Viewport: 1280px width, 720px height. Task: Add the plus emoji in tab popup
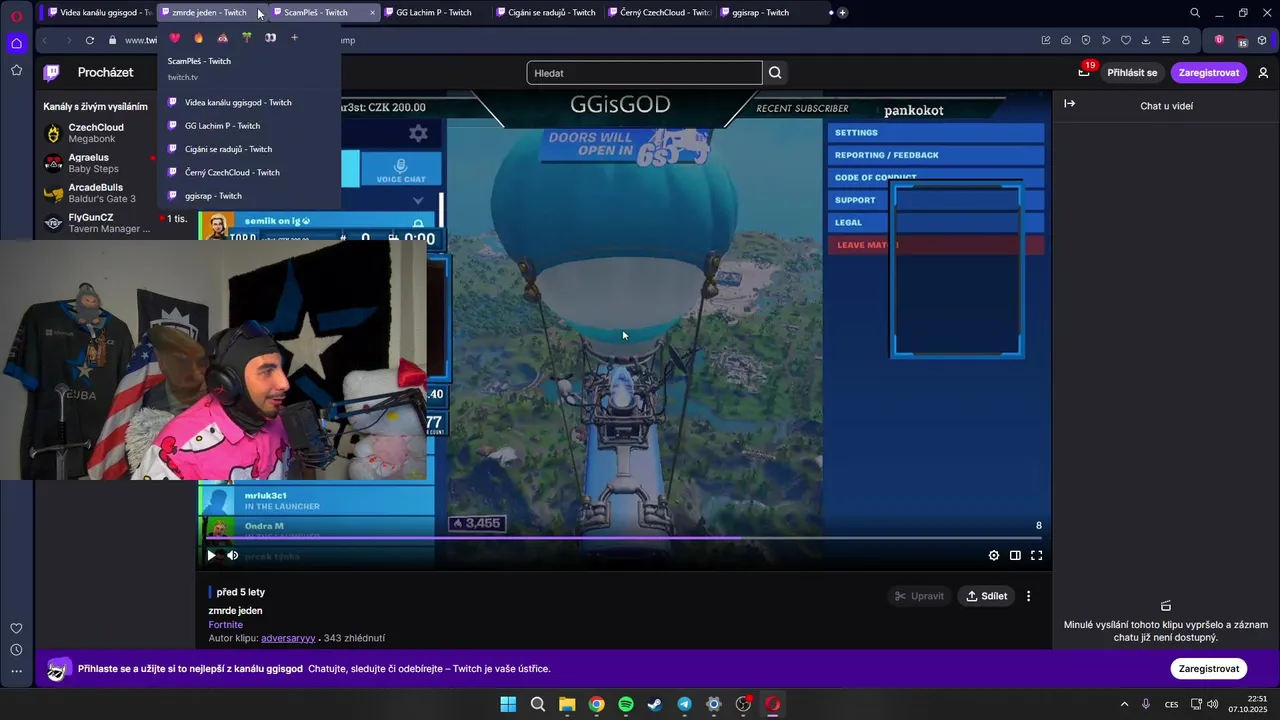(294, 38)
